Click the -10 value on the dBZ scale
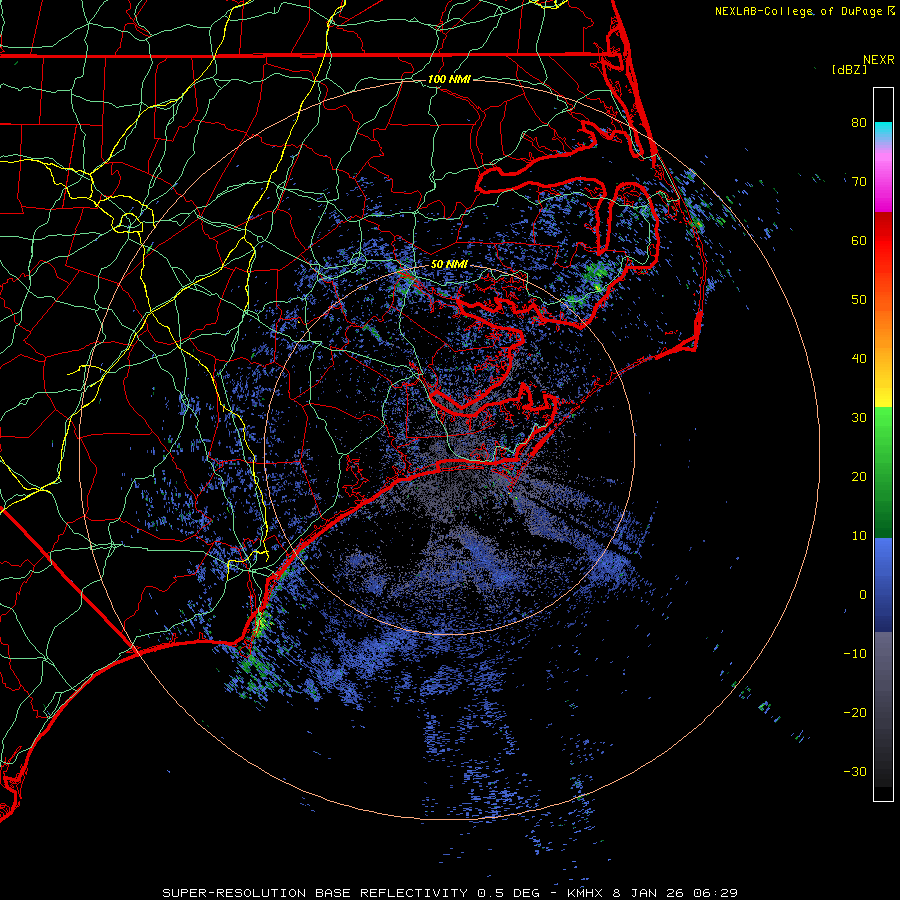This screenshot has height=900, width=900. pos(855,653)
